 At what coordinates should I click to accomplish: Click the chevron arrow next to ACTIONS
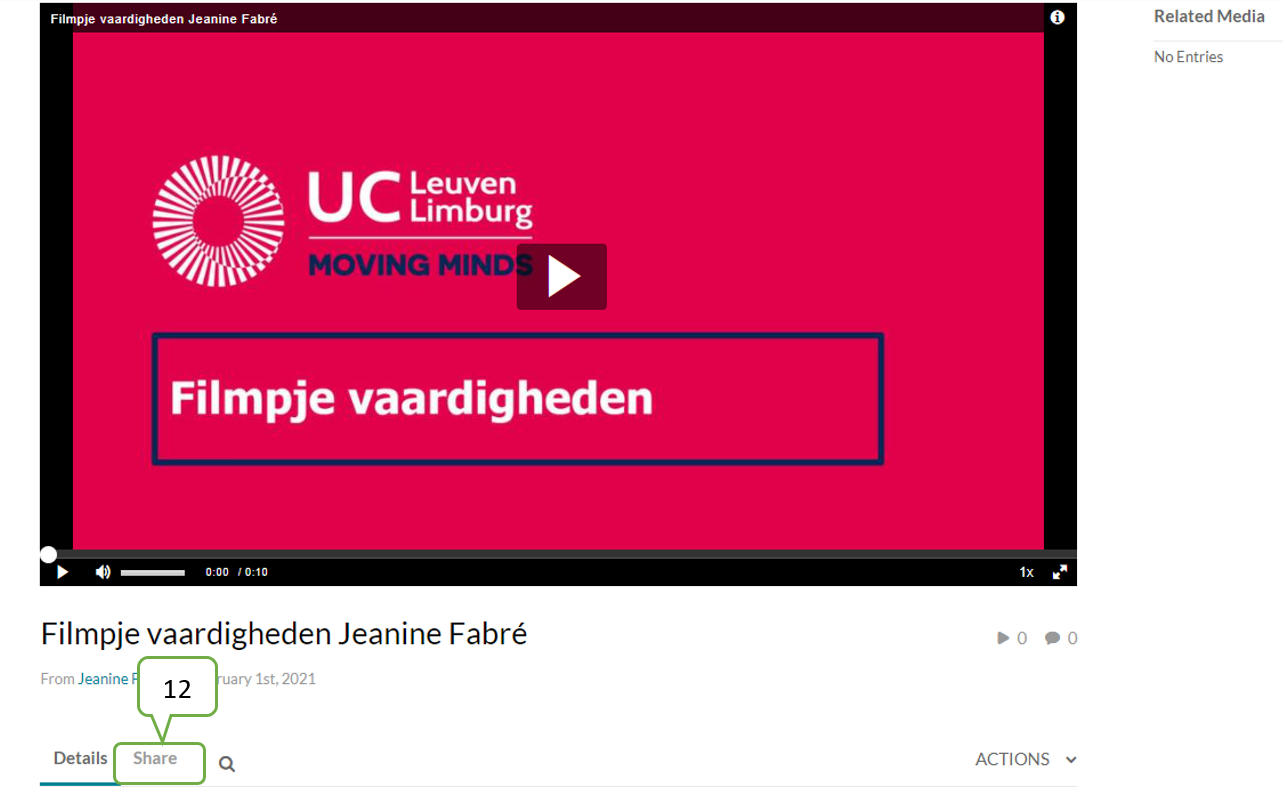pos(1071,760)
